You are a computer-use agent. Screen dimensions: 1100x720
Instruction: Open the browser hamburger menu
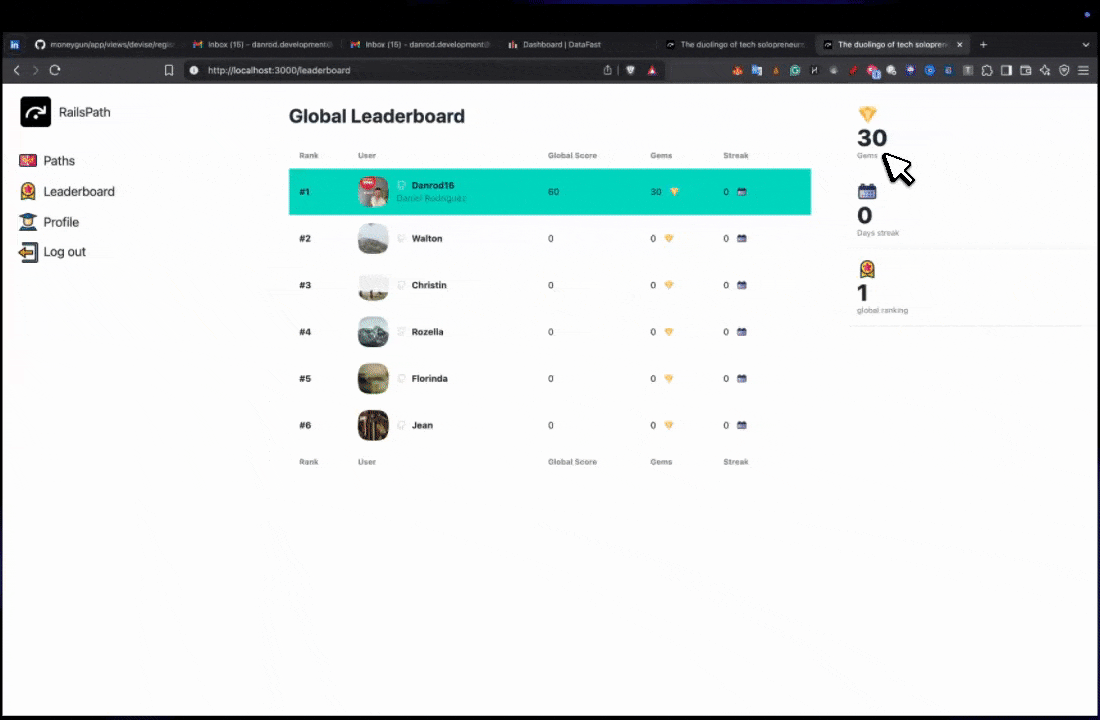coord(1083,71)
